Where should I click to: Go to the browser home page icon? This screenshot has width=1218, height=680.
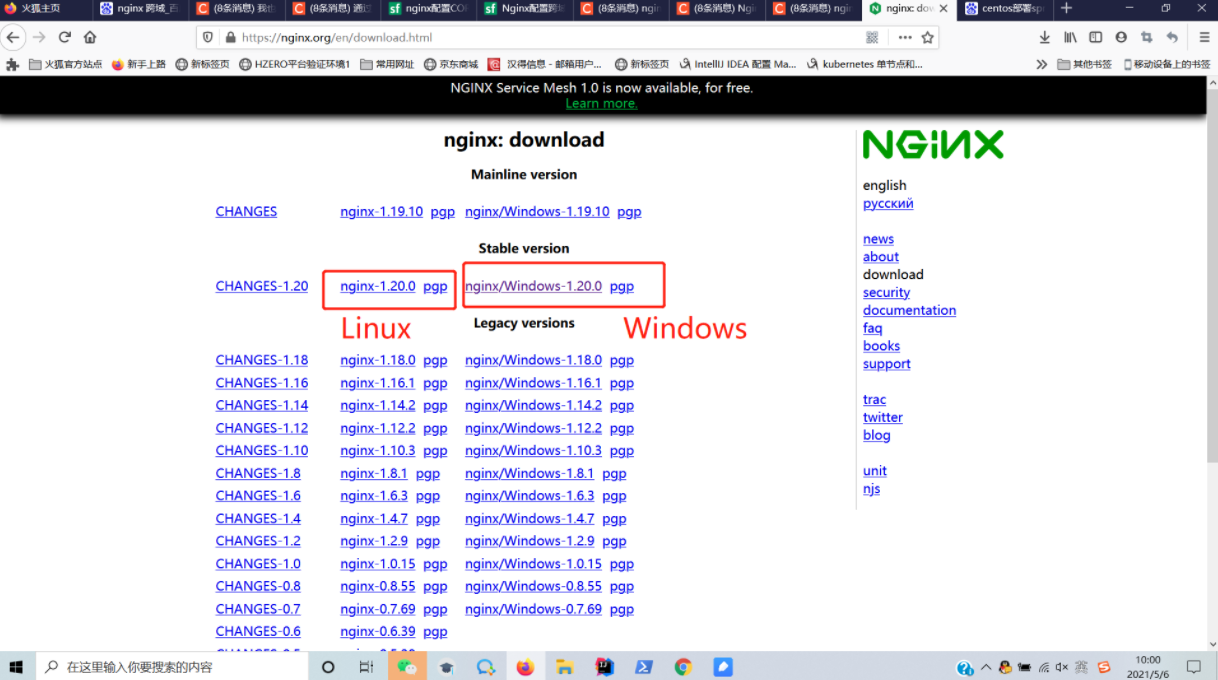90,37
